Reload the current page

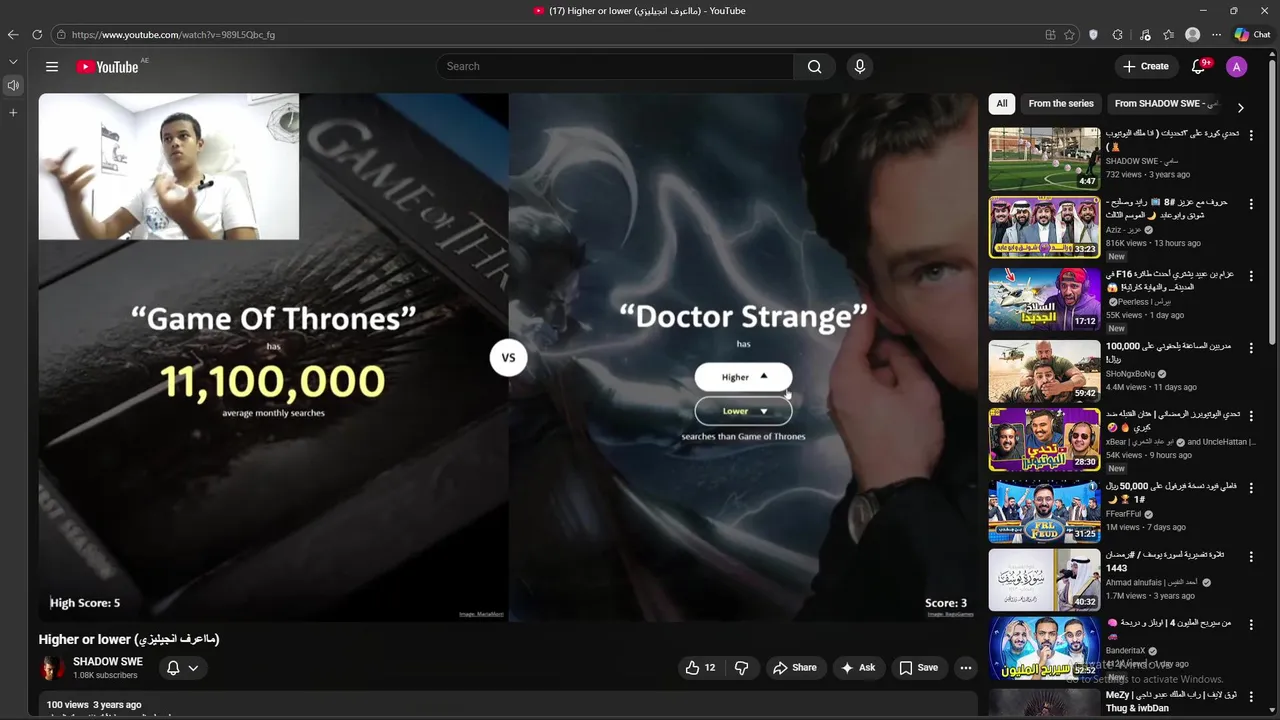pyautogui.click(x=37, y=34)
